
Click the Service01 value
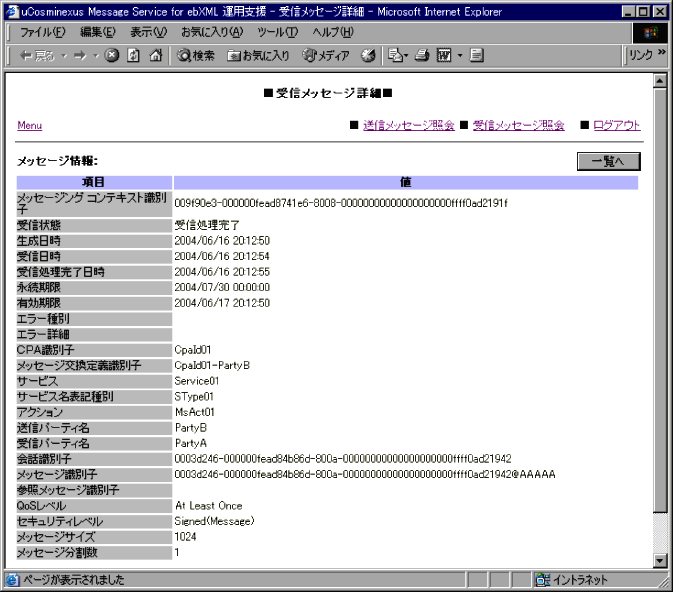click(x=197, y=381)
